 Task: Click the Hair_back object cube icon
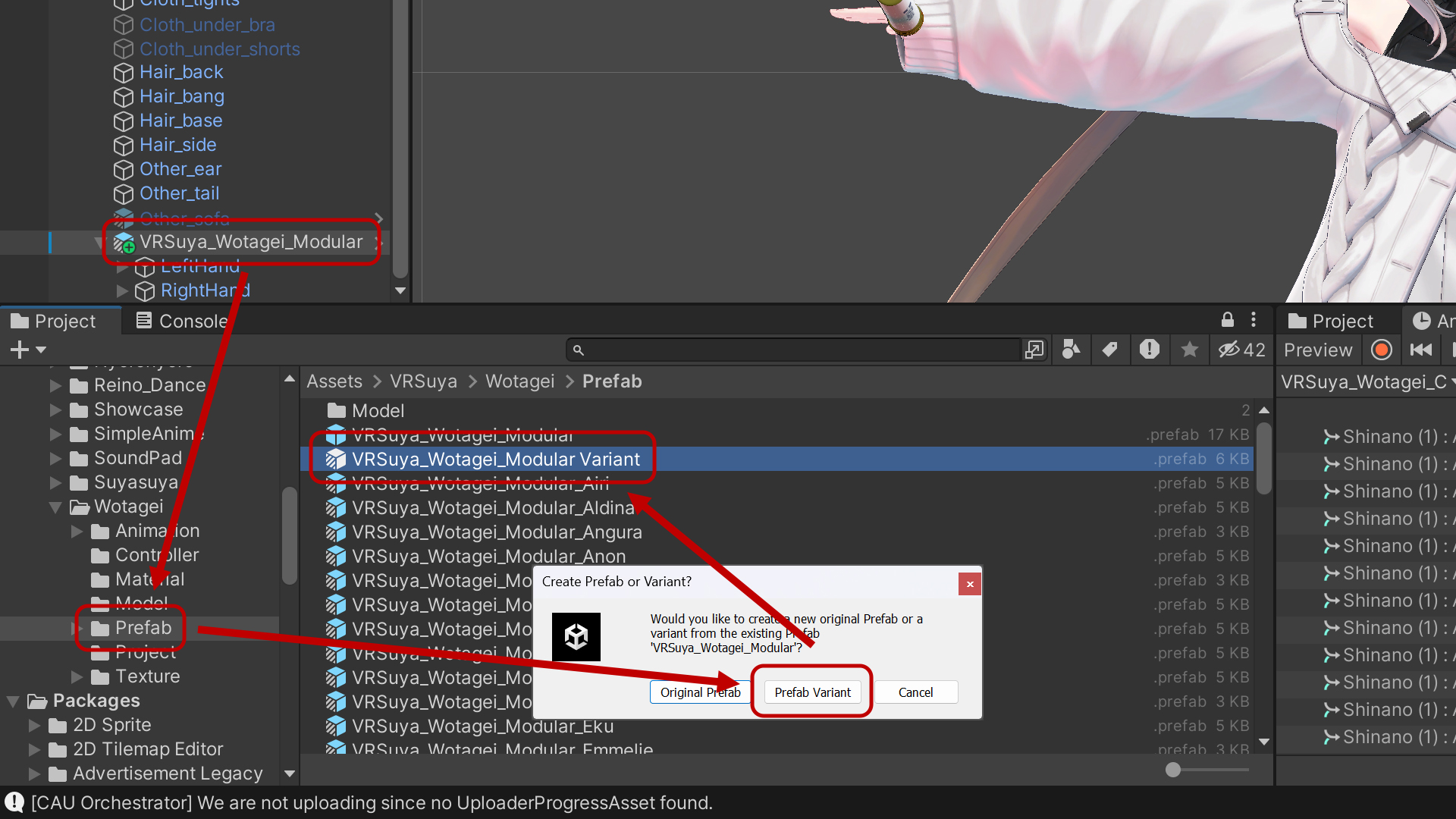123,73
